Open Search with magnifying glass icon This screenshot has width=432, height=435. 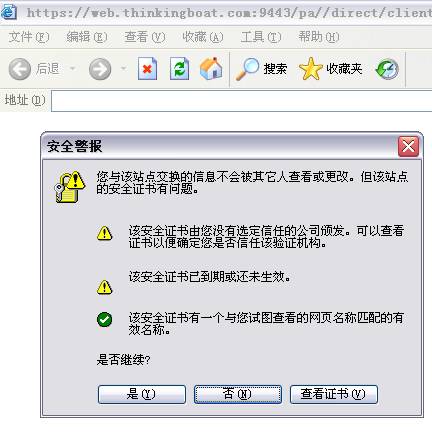[x=247, y=69]
